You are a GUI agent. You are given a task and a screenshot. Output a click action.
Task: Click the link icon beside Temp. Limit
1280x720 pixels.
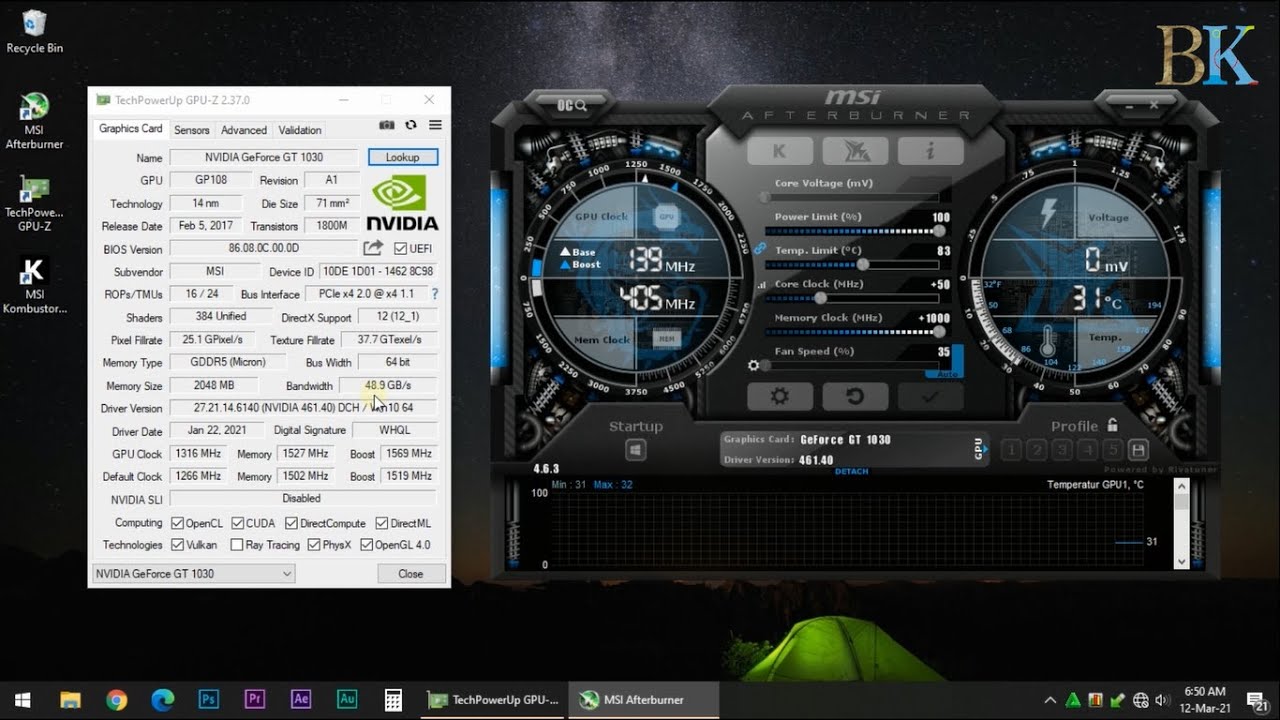(x=760, y=248)
